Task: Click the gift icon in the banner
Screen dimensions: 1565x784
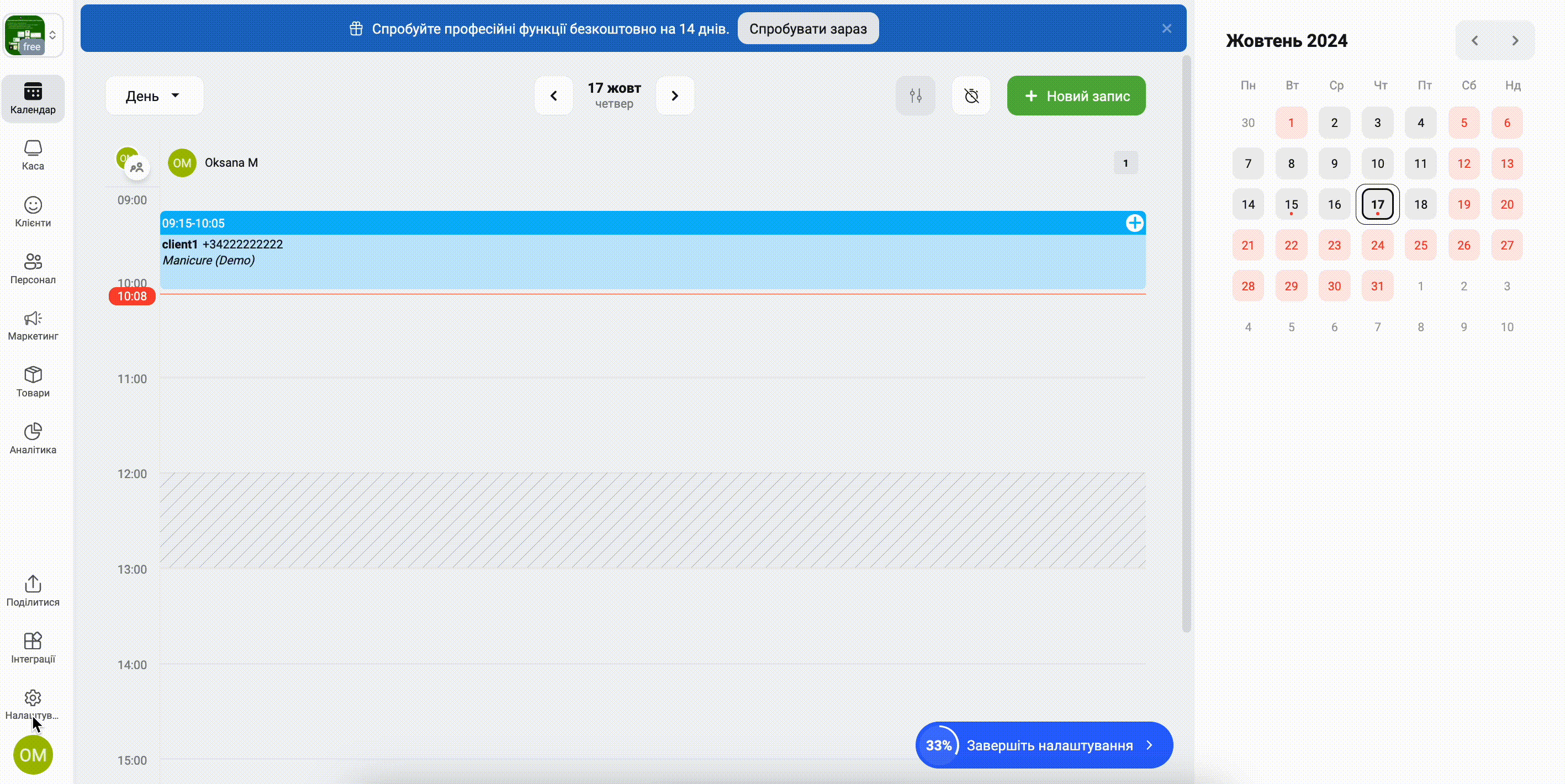Action: [356, 29]
